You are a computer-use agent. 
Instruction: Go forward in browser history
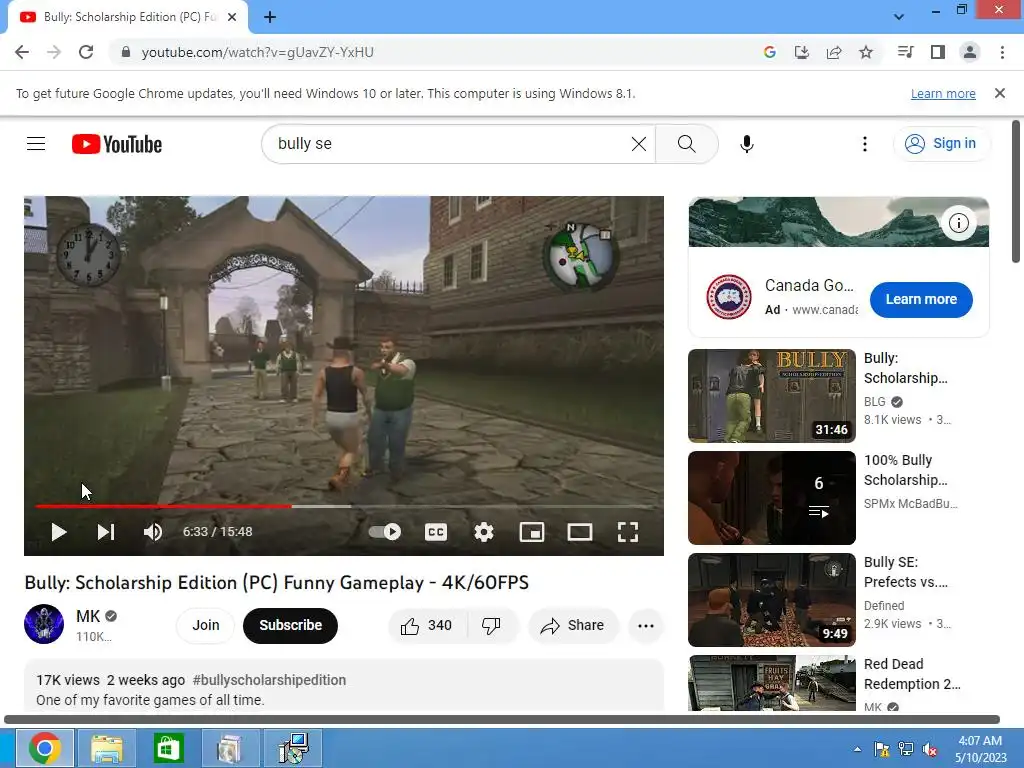[x=54, y=52]
